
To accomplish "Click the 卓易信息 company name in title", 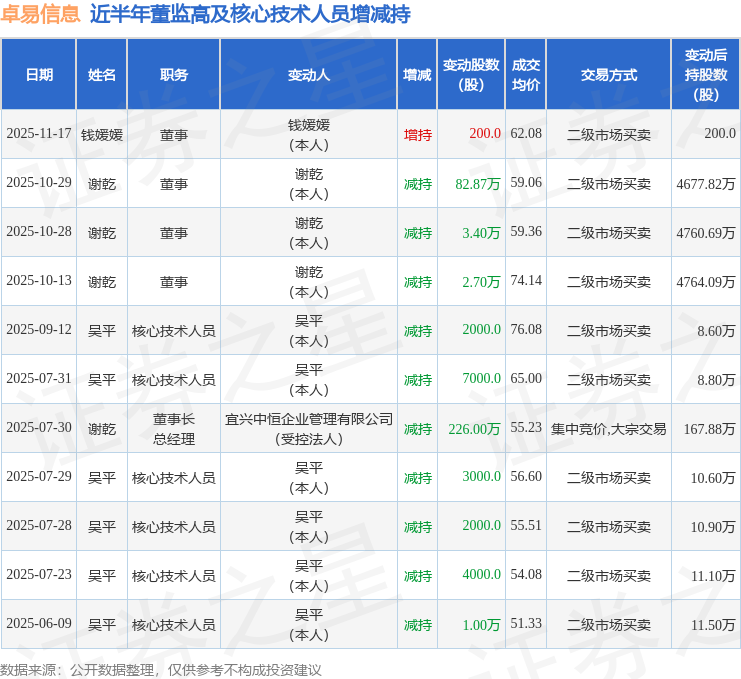I will [x=41, y=15].
